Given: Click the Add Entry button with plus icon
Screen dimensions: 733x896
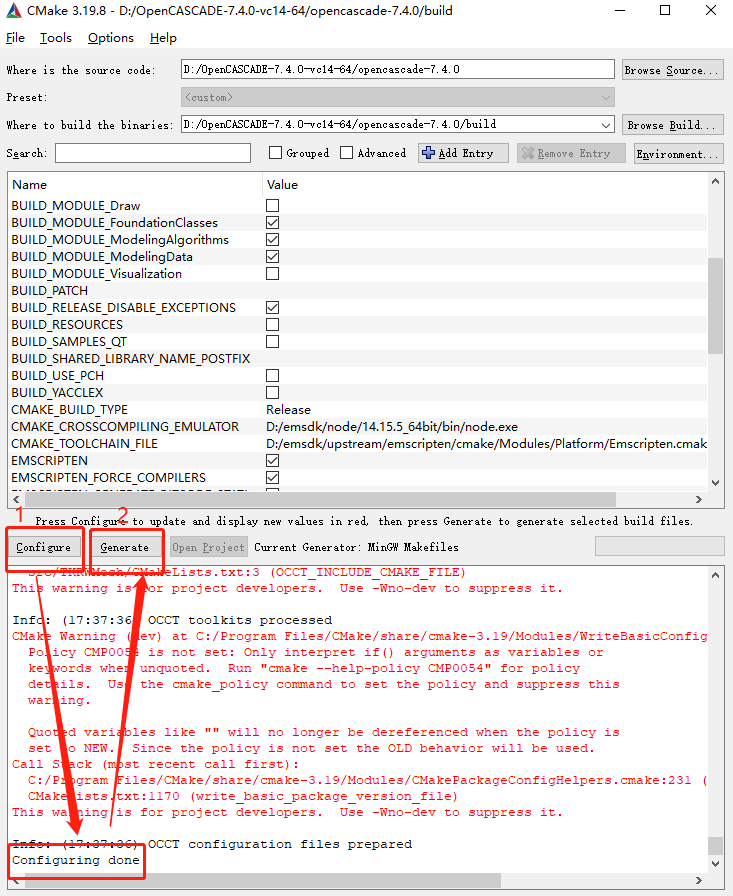Looking at the screenshot, I should tap(463, 153).
